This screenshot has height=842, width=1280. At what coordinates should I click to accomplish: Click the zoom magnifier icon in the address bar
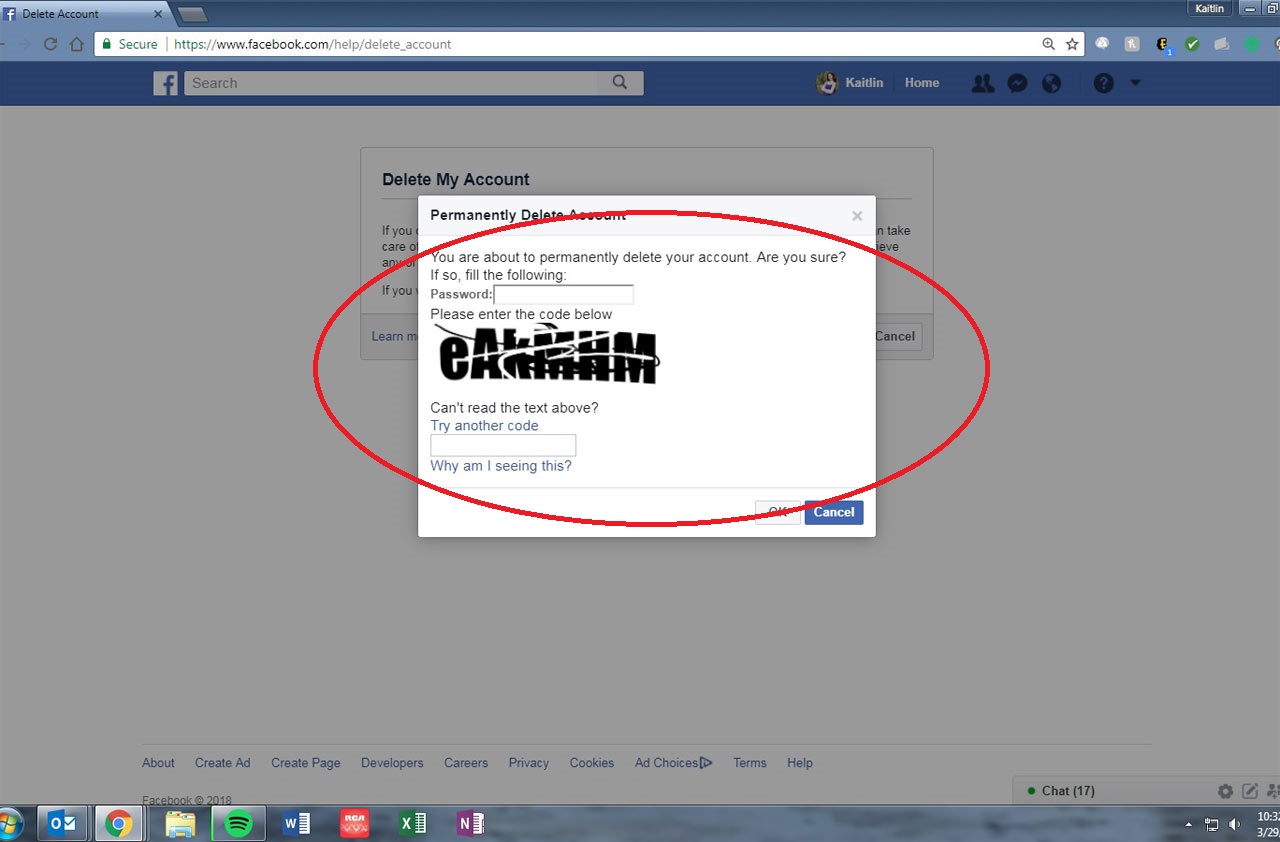click(1048, 44)
